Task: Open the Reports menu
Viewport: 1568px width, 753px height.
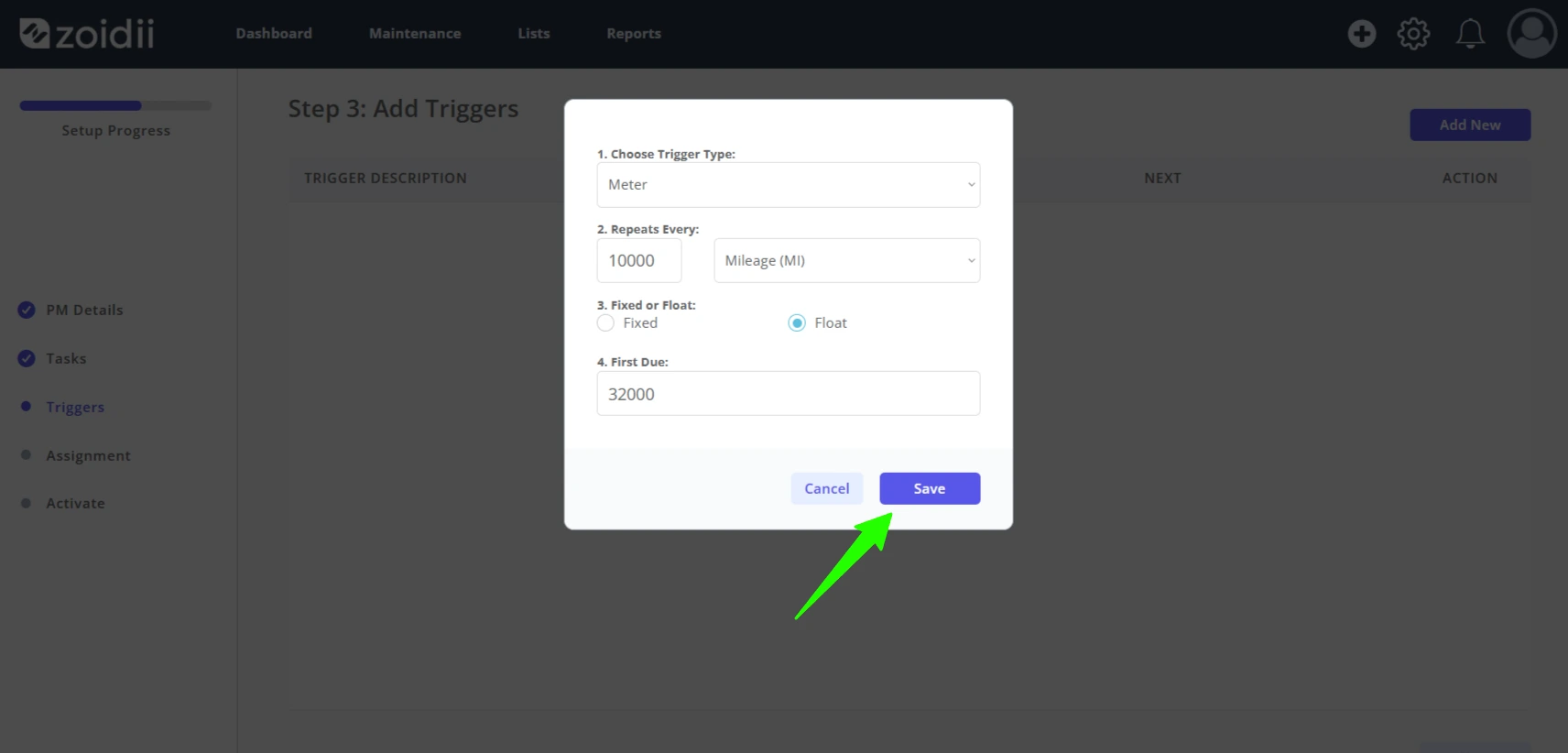Action: pyautogui.click(x=634, y=34)
